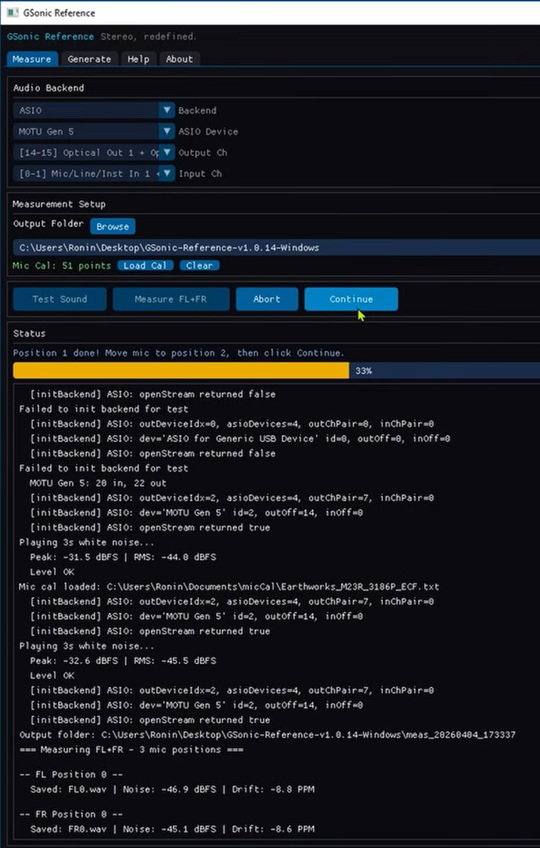Click the 'Saved: FR0.wav' log line
The width and height of the screenshot is (540, 848).
[172, 829]
